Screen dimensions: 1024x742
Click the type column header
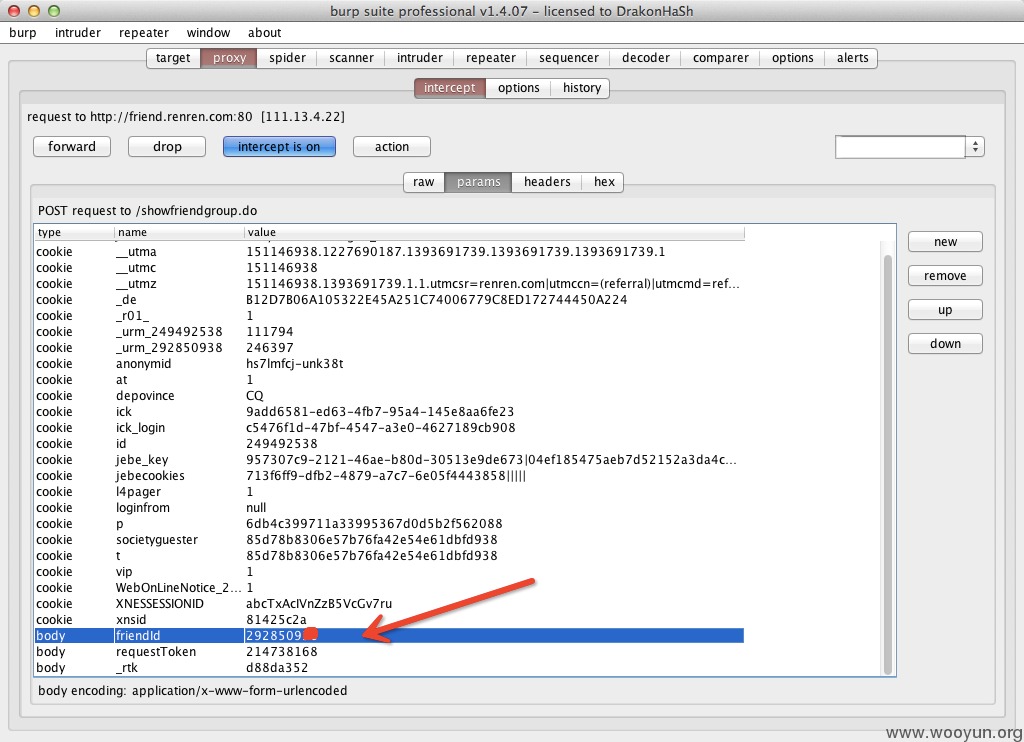(x=74, y=233)
